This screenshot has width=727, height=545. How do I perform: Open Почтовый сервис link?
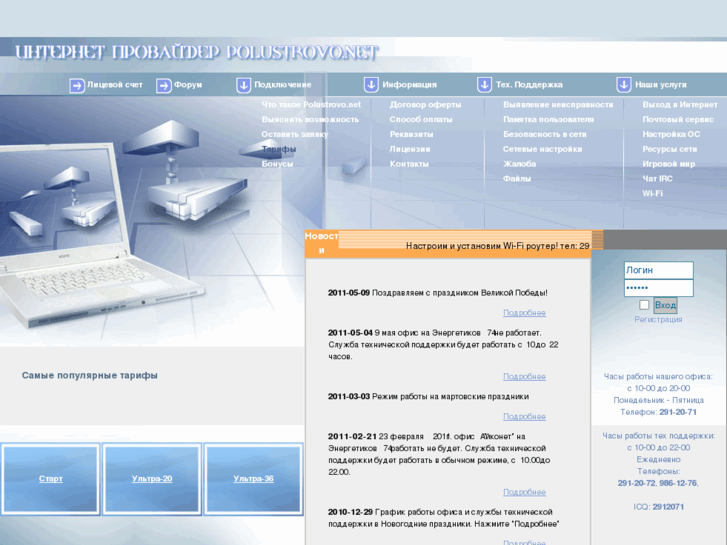678,120
